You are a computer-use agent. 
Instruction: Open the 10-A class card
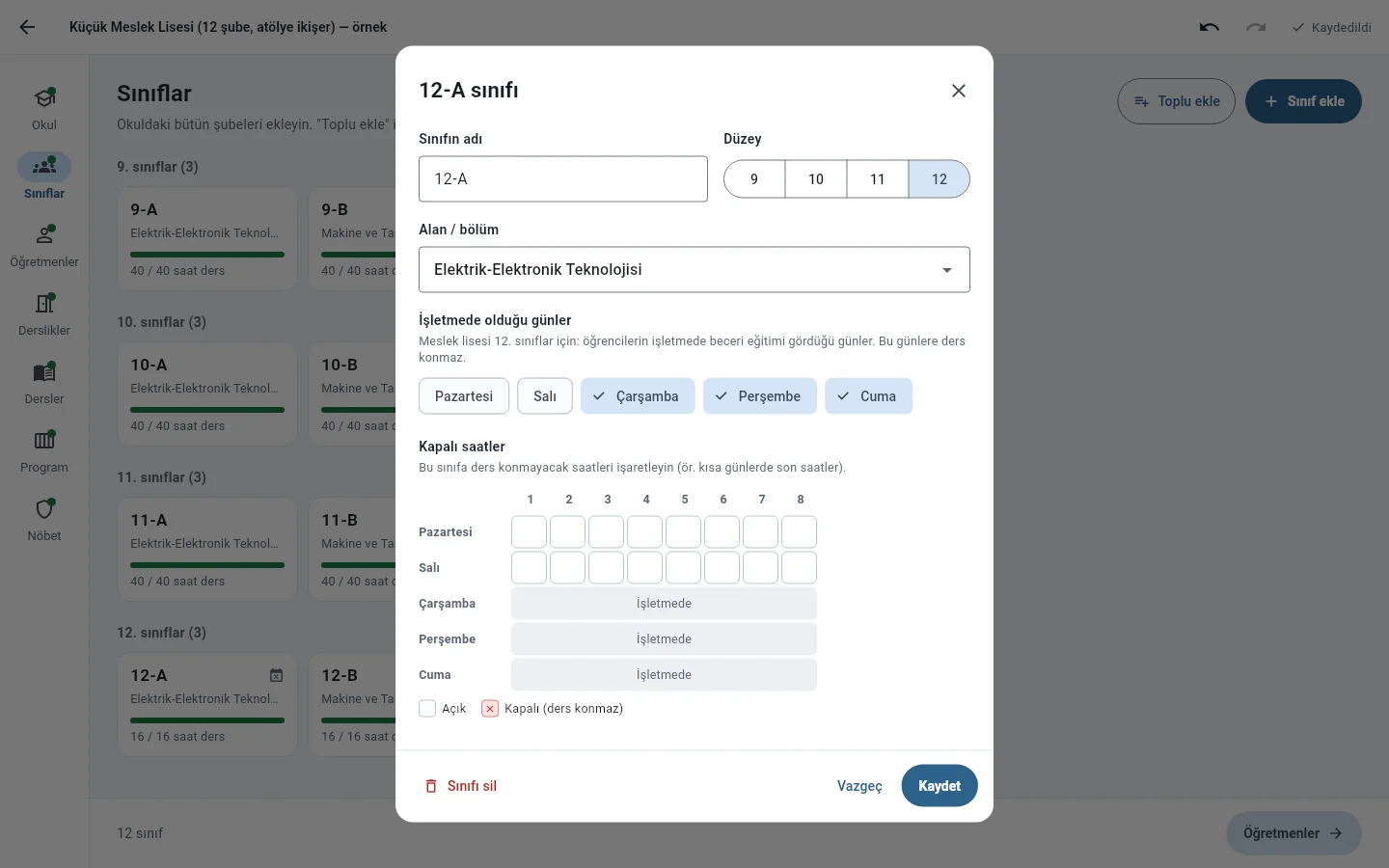tap(207, 394)
